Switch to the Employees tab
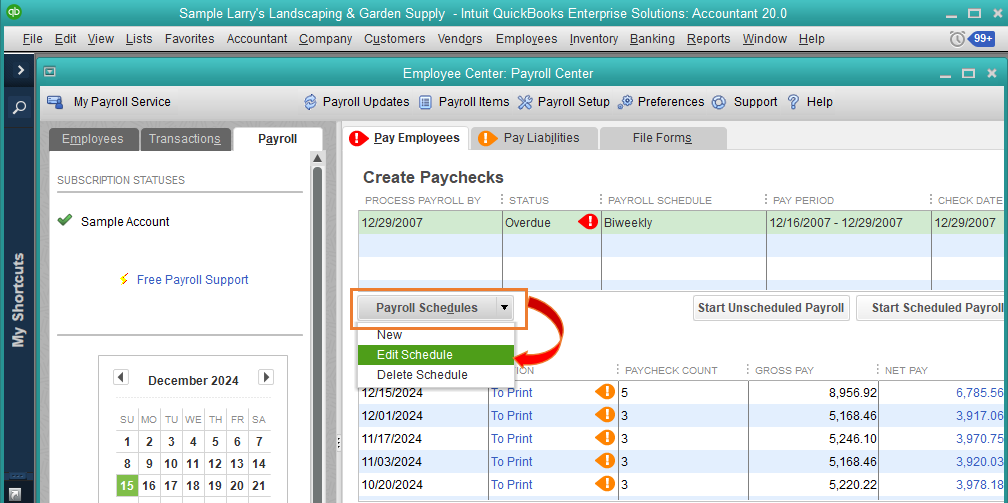The height and width of the screenshot is (503, 1008). coord(93,139)
